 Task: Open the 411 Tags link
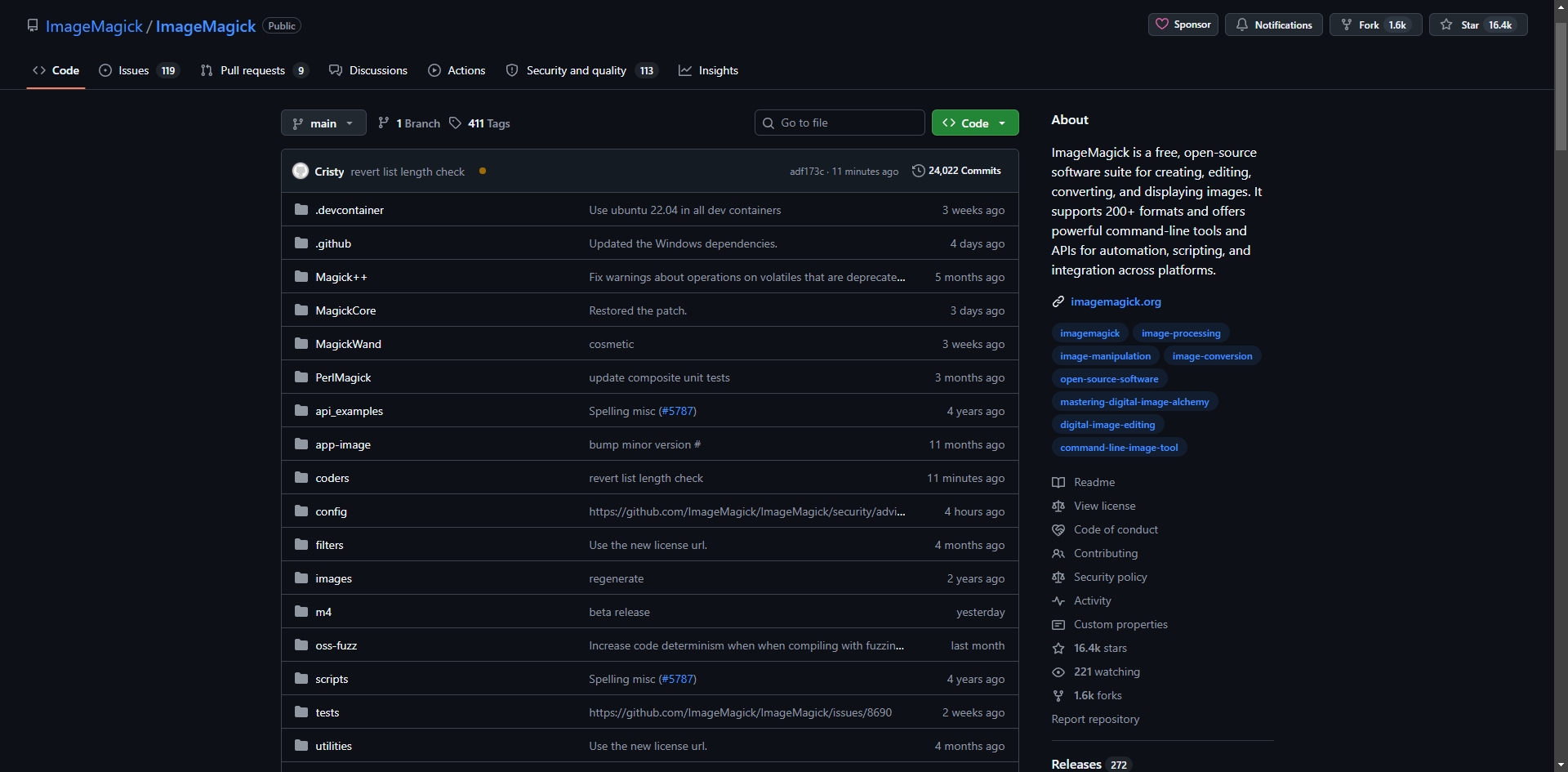point(480,123)
